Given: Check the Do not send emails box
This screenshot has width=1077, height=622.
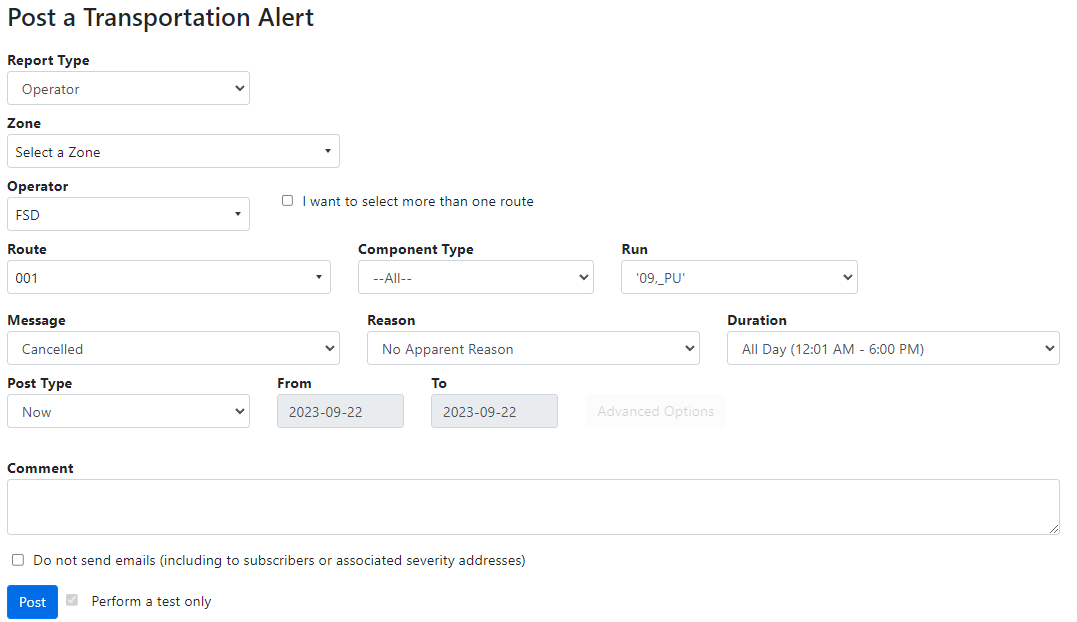Looking at the screenshot, I should 18,560.
